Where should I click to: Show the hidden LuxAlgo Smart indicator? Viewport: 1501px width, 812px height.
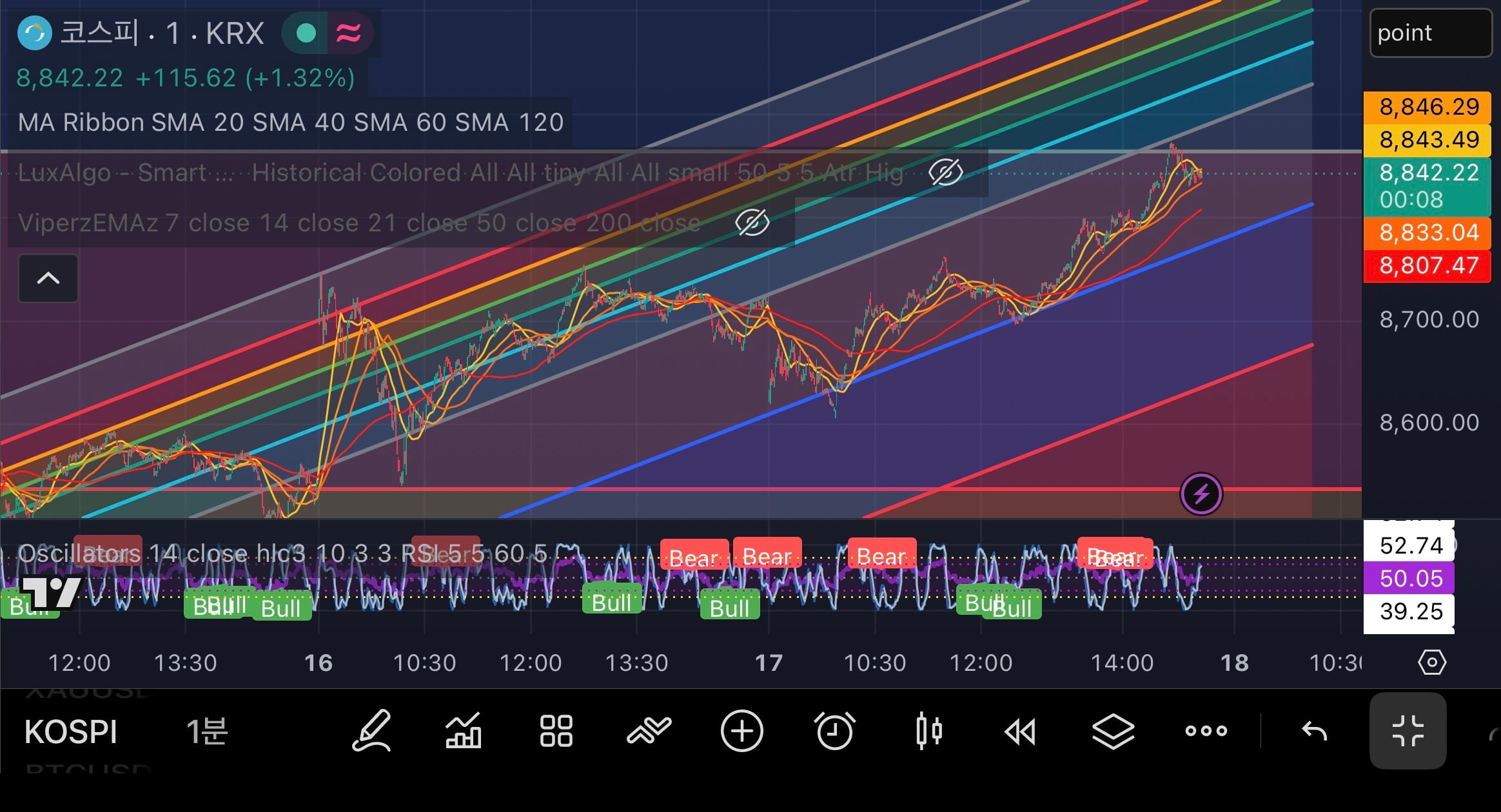(946, 172)
